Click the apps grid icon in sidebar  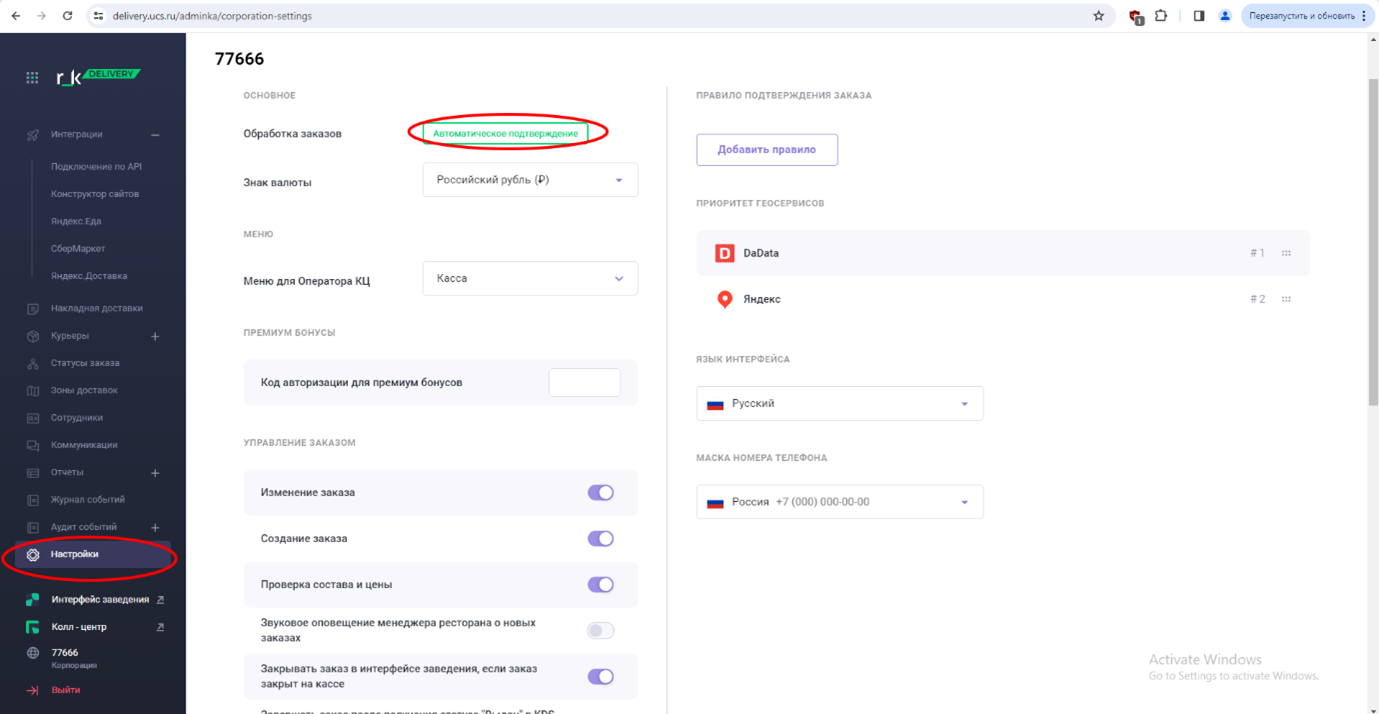coord(32,77)
